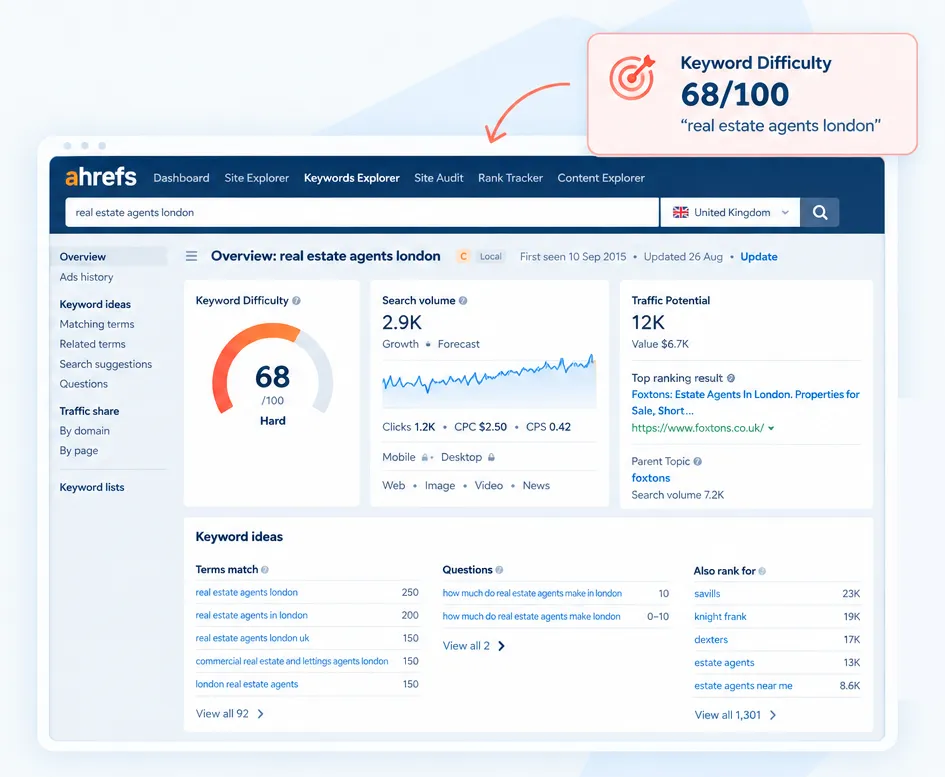Click the View all 2 chevron
The width and height of the screenshot is (945, 777).
pyautogui.click(x=501, y=646)
